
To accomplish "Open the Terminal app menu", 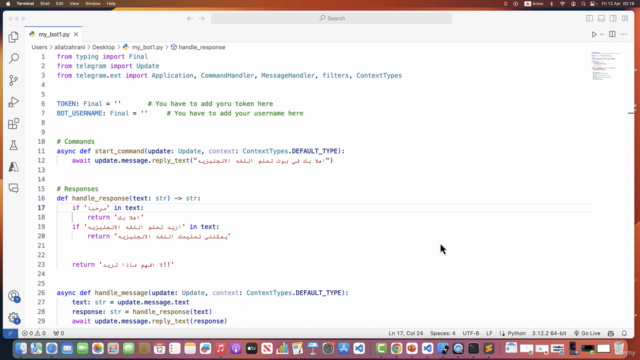I will [x=25, y=4].
